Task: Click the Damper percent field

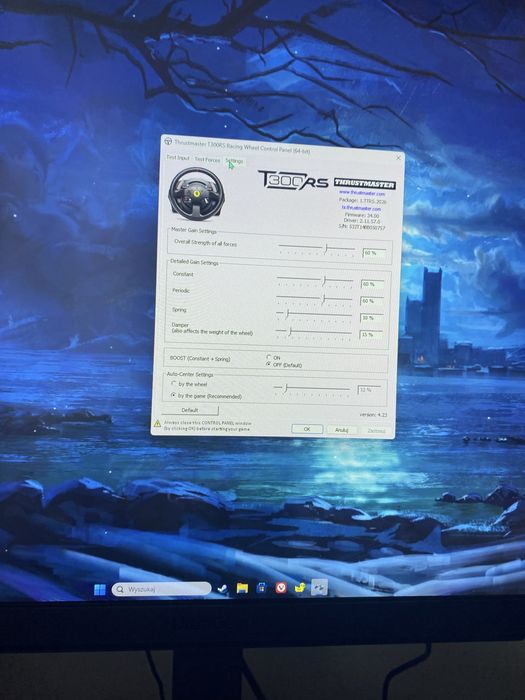Action: [371, 335]
